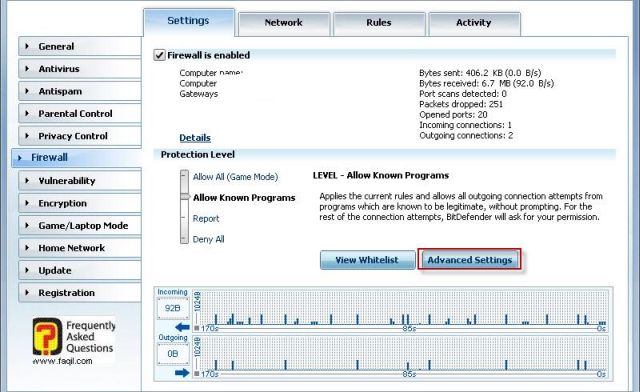This screenshot has width=640, height=392.
Task: Open the Home Network section
Action: click(x=80, y=248)
